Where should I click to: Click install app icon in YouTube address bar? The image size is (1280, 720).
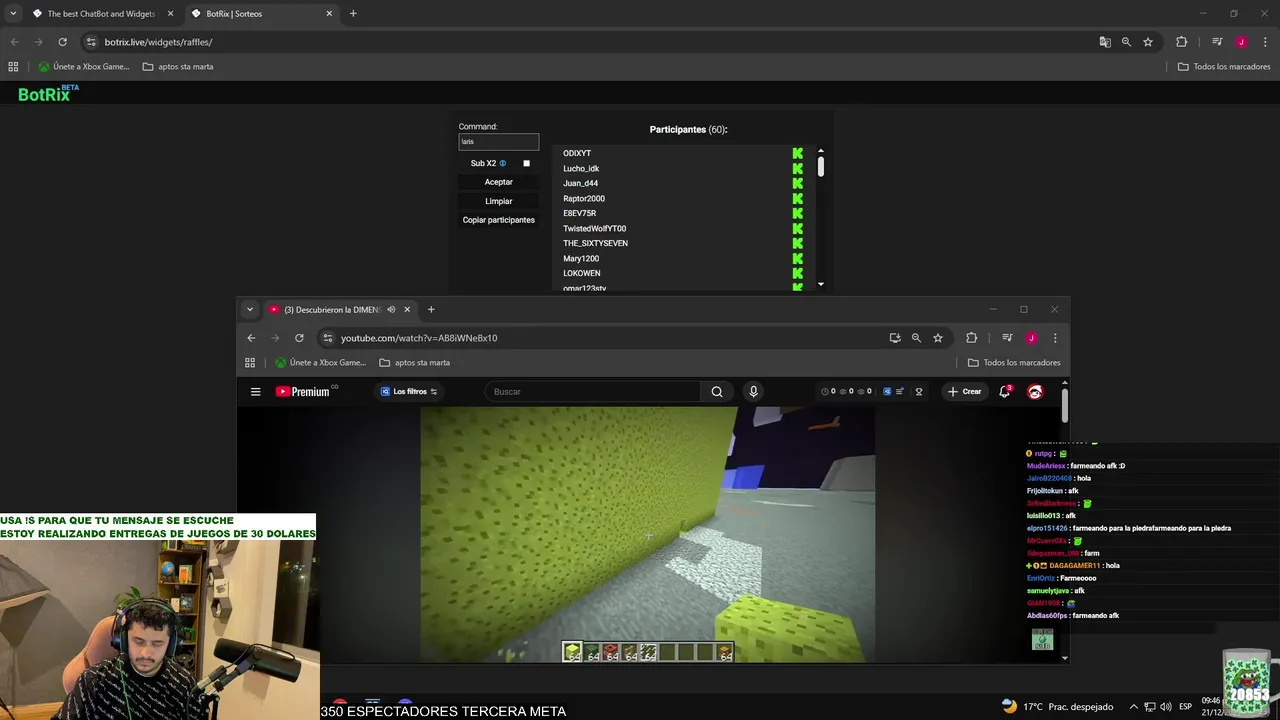pyautogui.click(x=895, y=338)
